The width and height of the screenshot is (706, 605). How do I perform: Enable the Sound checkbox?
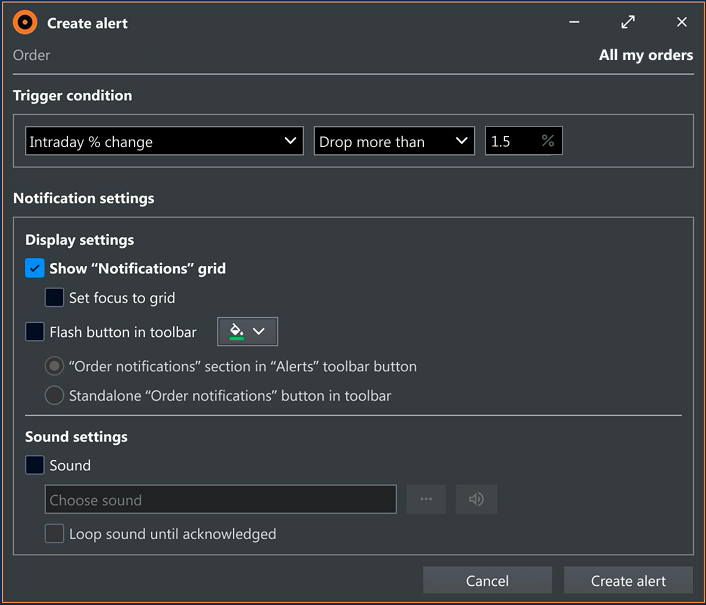tap(35, 465)
